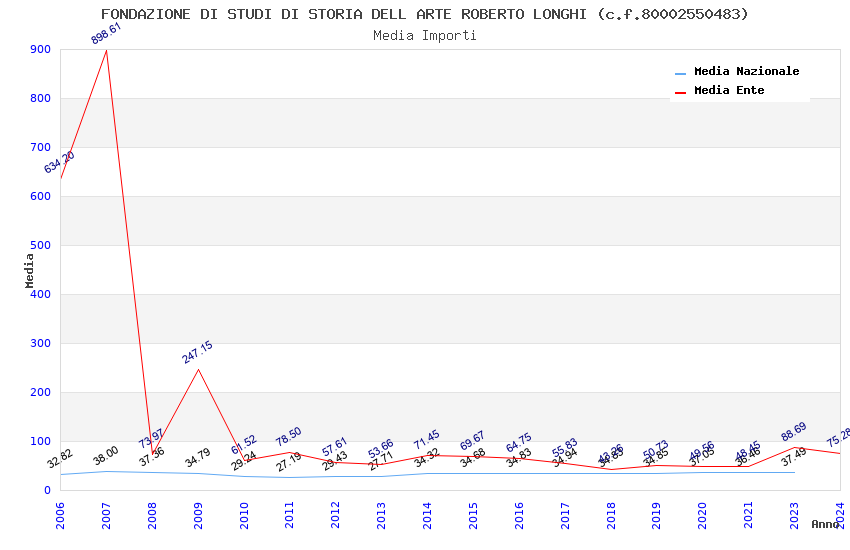
Task: Click the 2011 year label
Action: pos(289,515)
